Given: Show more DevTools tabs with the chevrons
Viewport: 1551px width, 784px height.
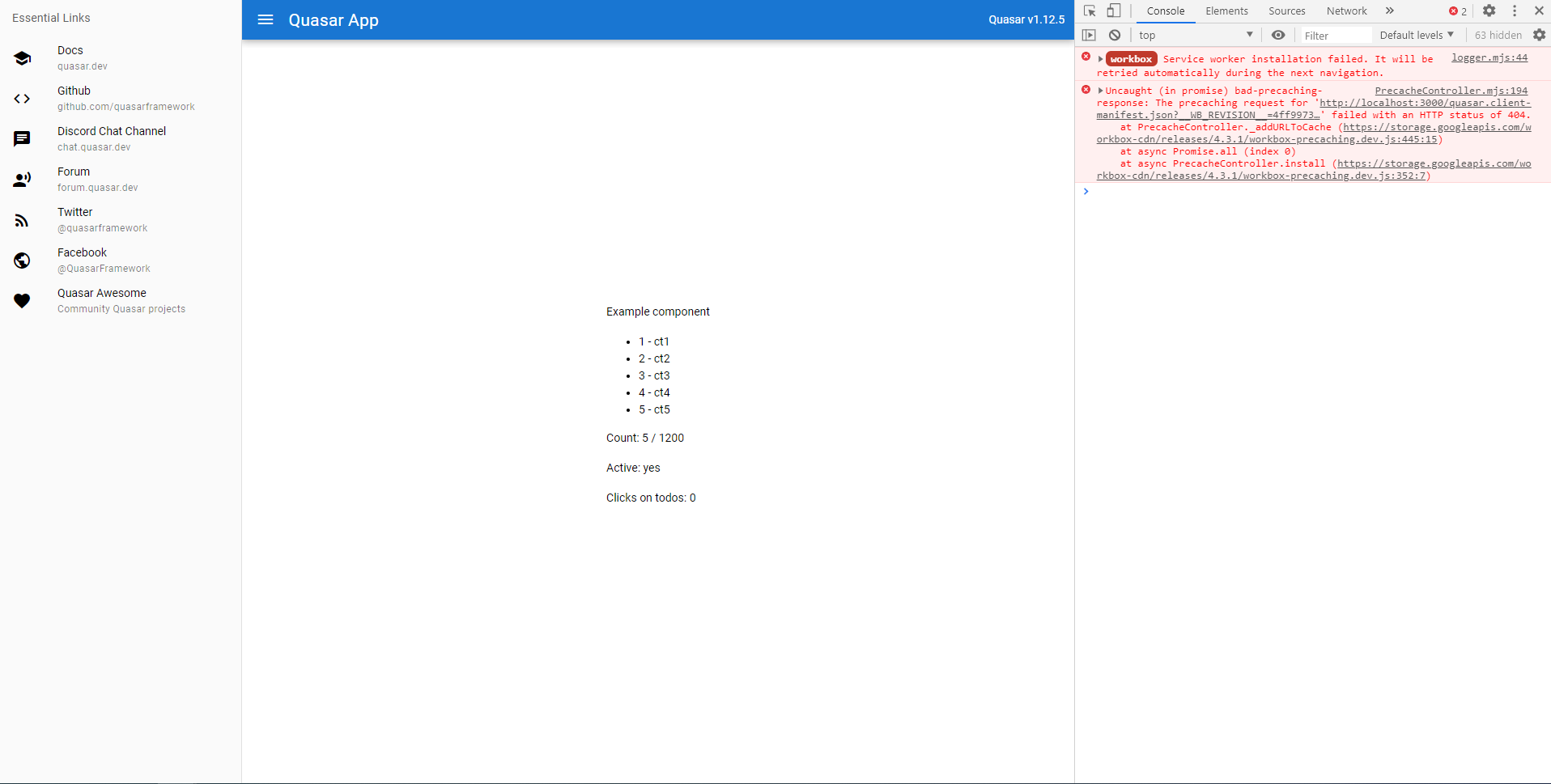Looking at the screenshot, I should click(1390, 11).
